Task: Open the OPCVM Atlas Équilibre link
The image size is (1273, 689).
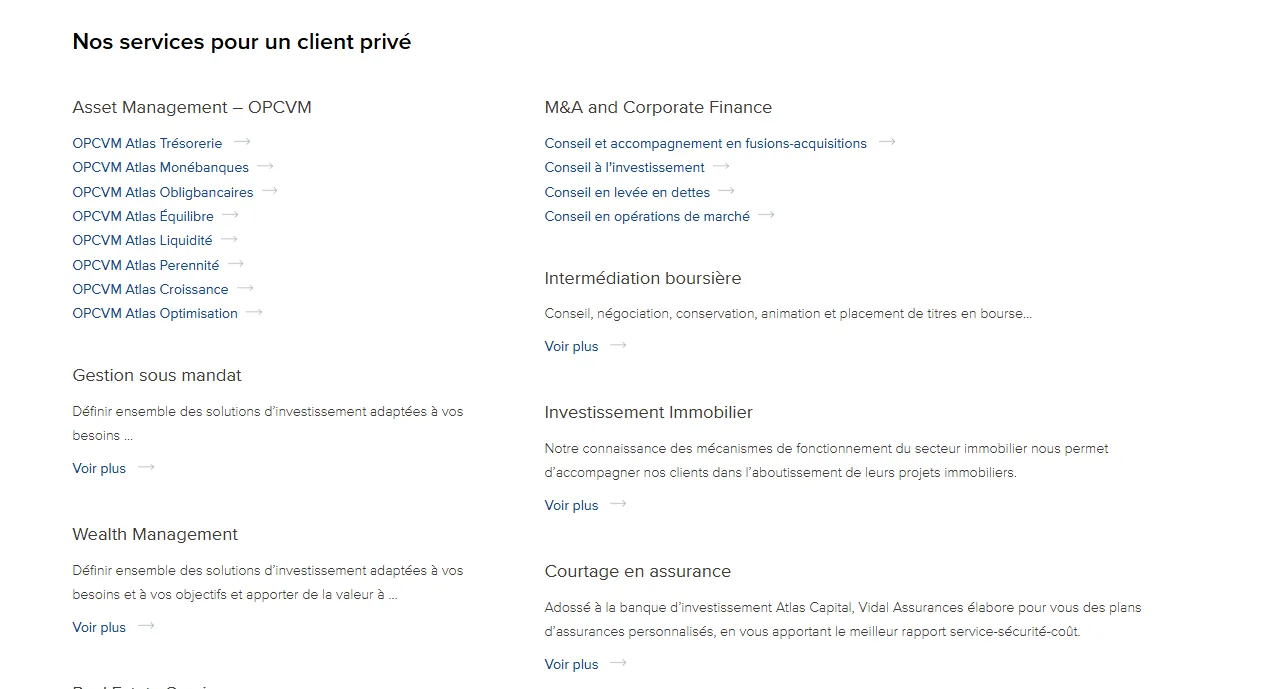Action: [143, 216]
